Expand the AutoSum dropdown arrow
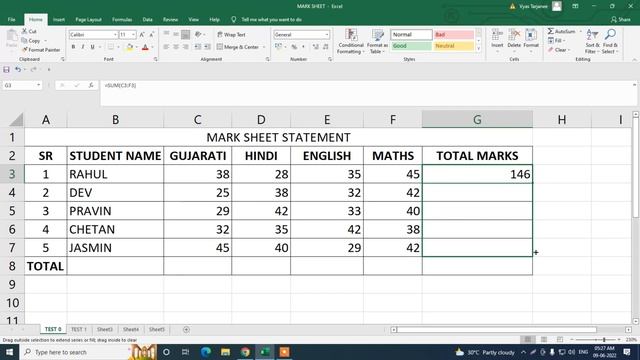This screenshot has height=360, width=640. pyautogui.click(x=581, y=31)
